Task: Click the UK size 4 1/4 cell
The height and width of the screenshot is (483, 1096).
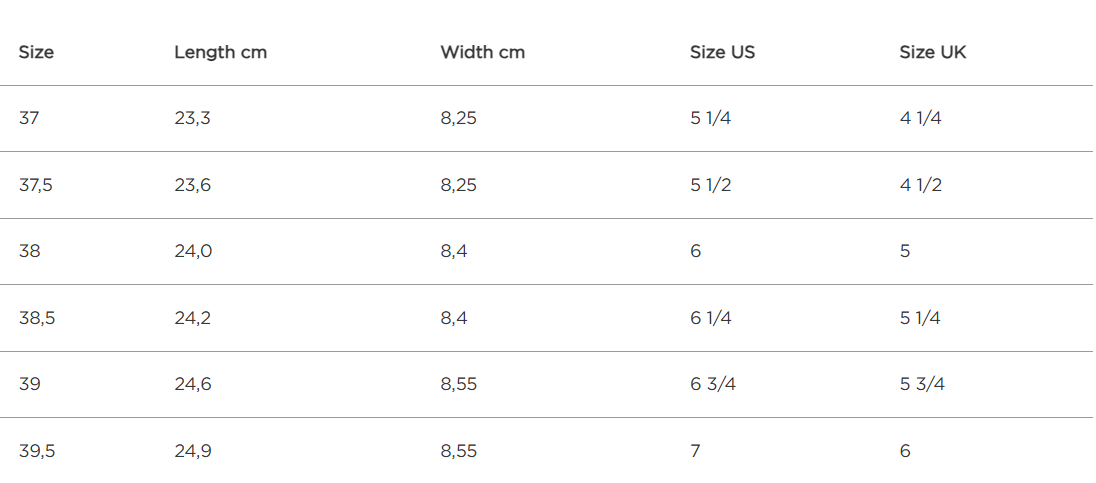Action: pos(921,118)
